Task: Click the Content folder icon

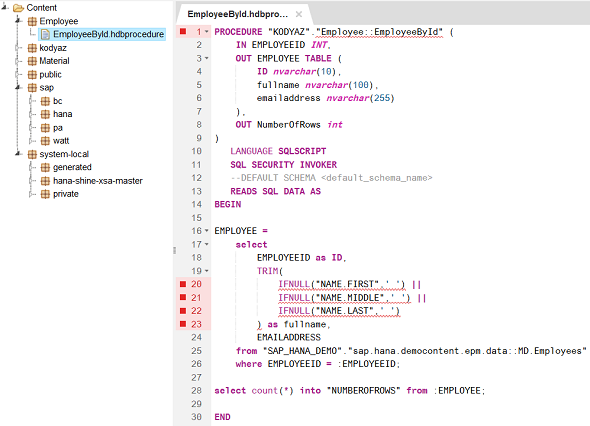Action: point(18,8)
